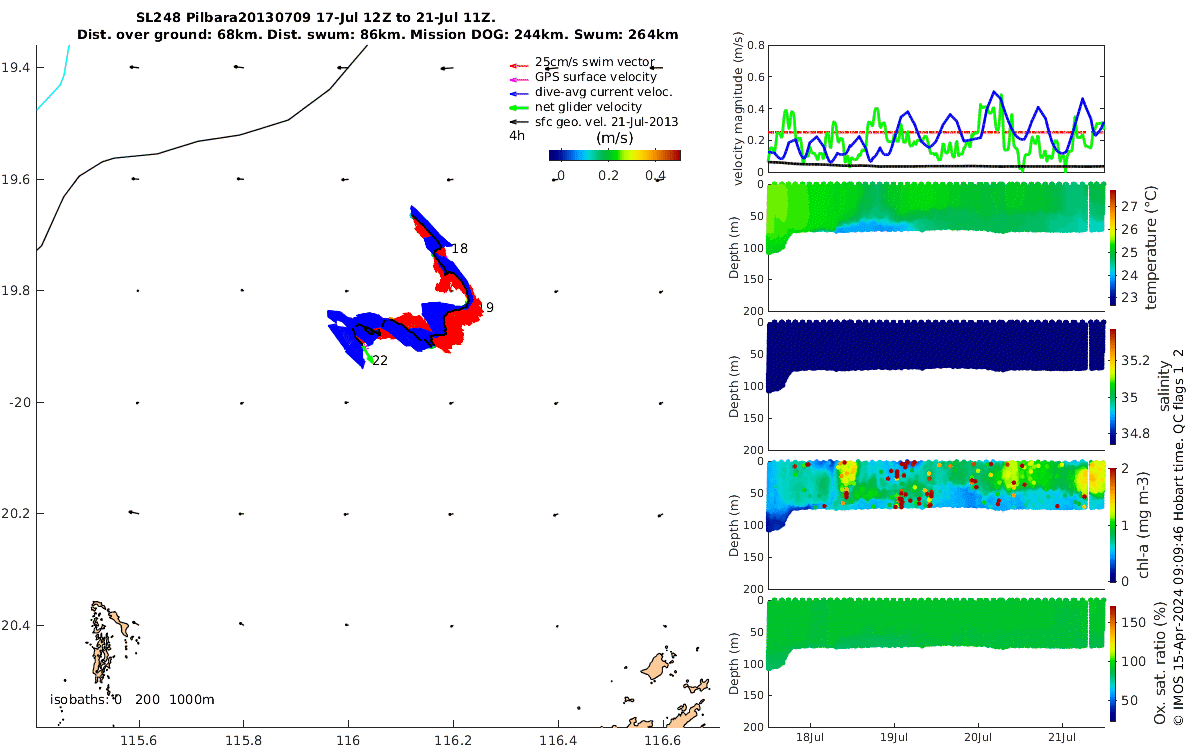Click the glider track marker labeled 18
The image size is (1200, 750).
[x=459, y=248]
